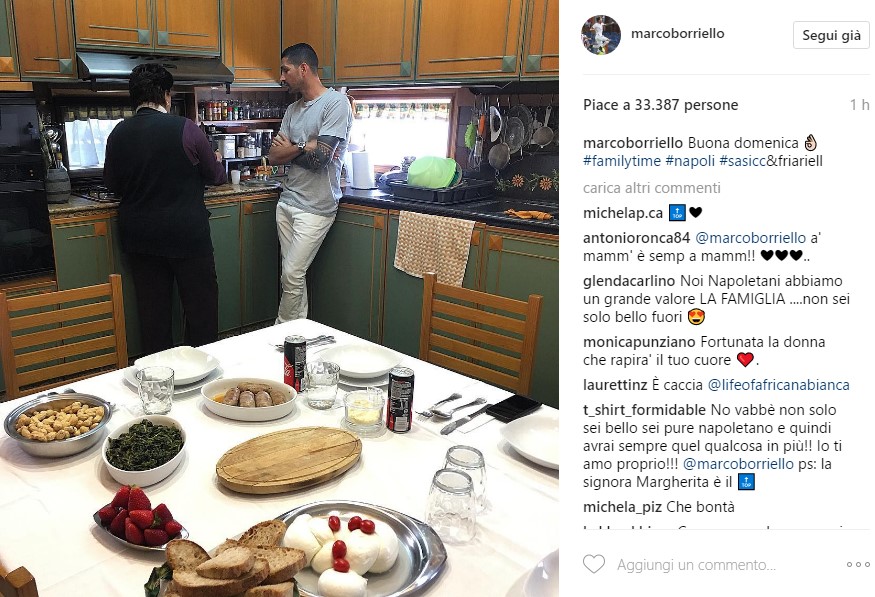
Task: Open the #napoli hashtag link
Action: [x=690, y=161]
